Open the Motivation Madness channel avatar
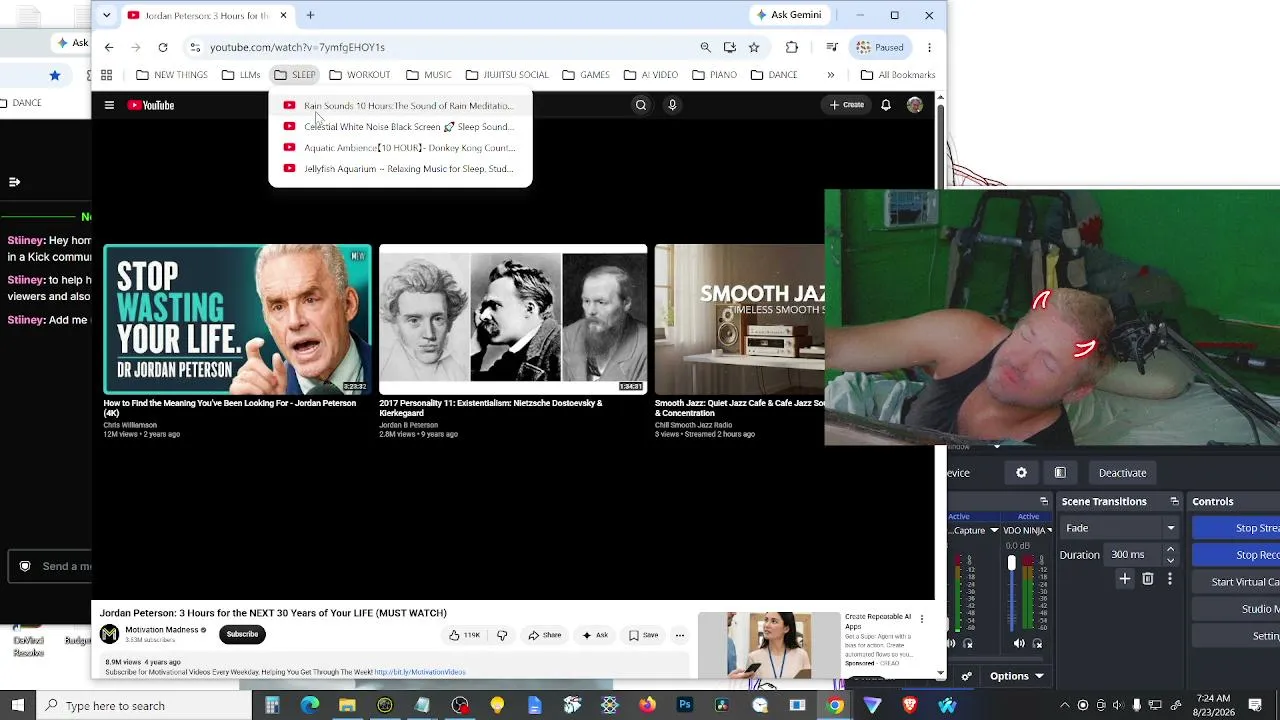Viewport: 1280px width, 720px height. (110, 634)
